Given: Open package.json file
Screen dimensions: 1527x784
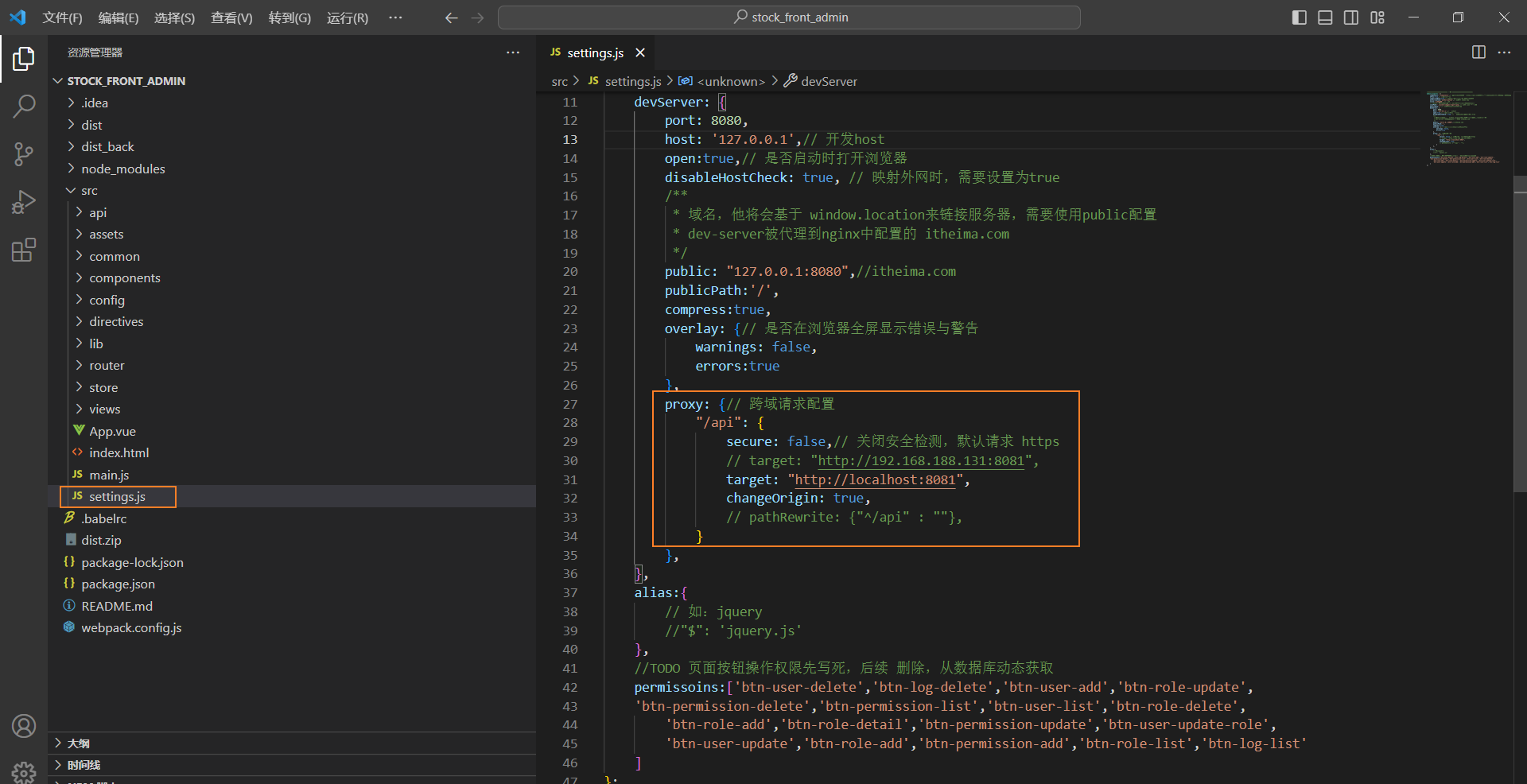Looking at the screenshot, I should tap(292, 584).
